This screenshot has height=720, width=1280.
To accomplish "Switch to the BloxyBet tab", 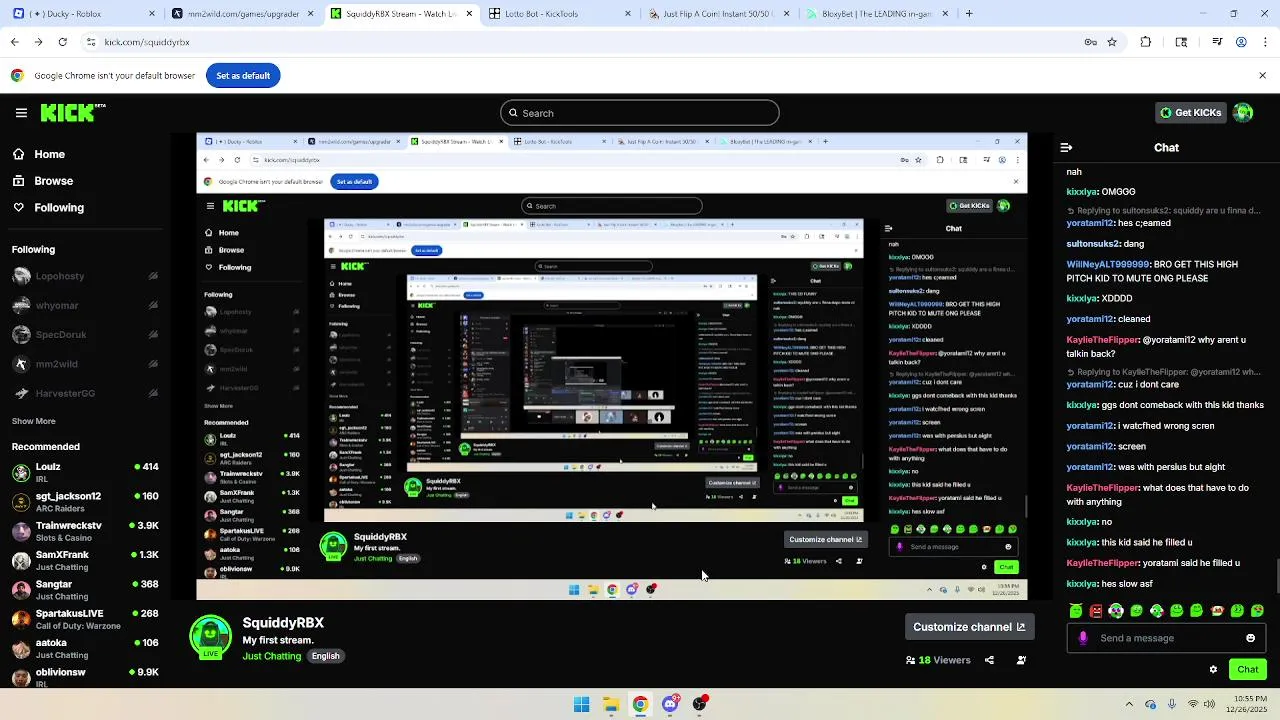I will 877,14.
